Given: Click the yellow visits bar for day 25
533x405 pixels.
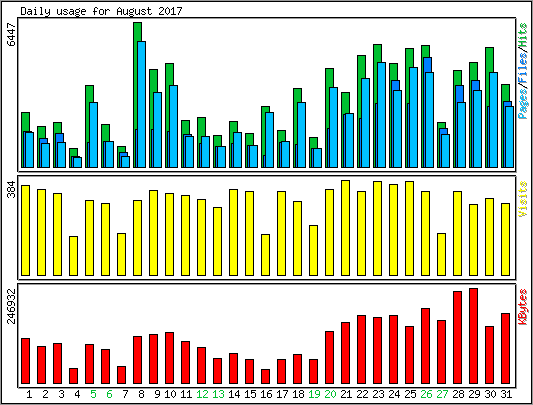Looking at the screenshot, I should tap(409, 228).
